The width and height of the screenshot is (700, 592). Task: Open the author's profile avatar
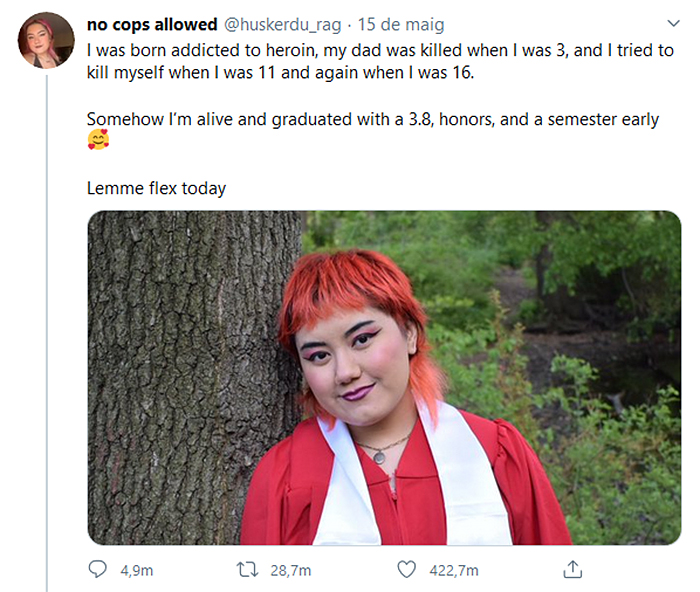(x=46, y=40)
